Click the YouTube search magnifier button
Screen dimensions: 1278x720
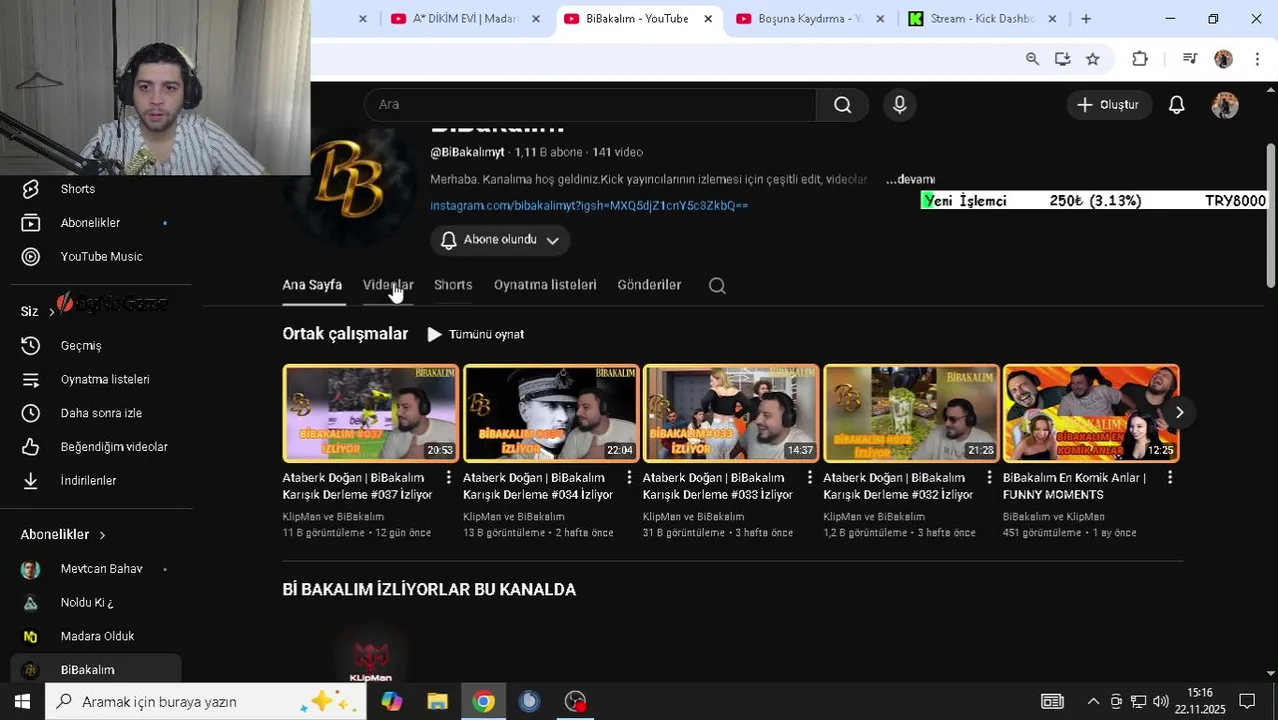pos(843,105)
